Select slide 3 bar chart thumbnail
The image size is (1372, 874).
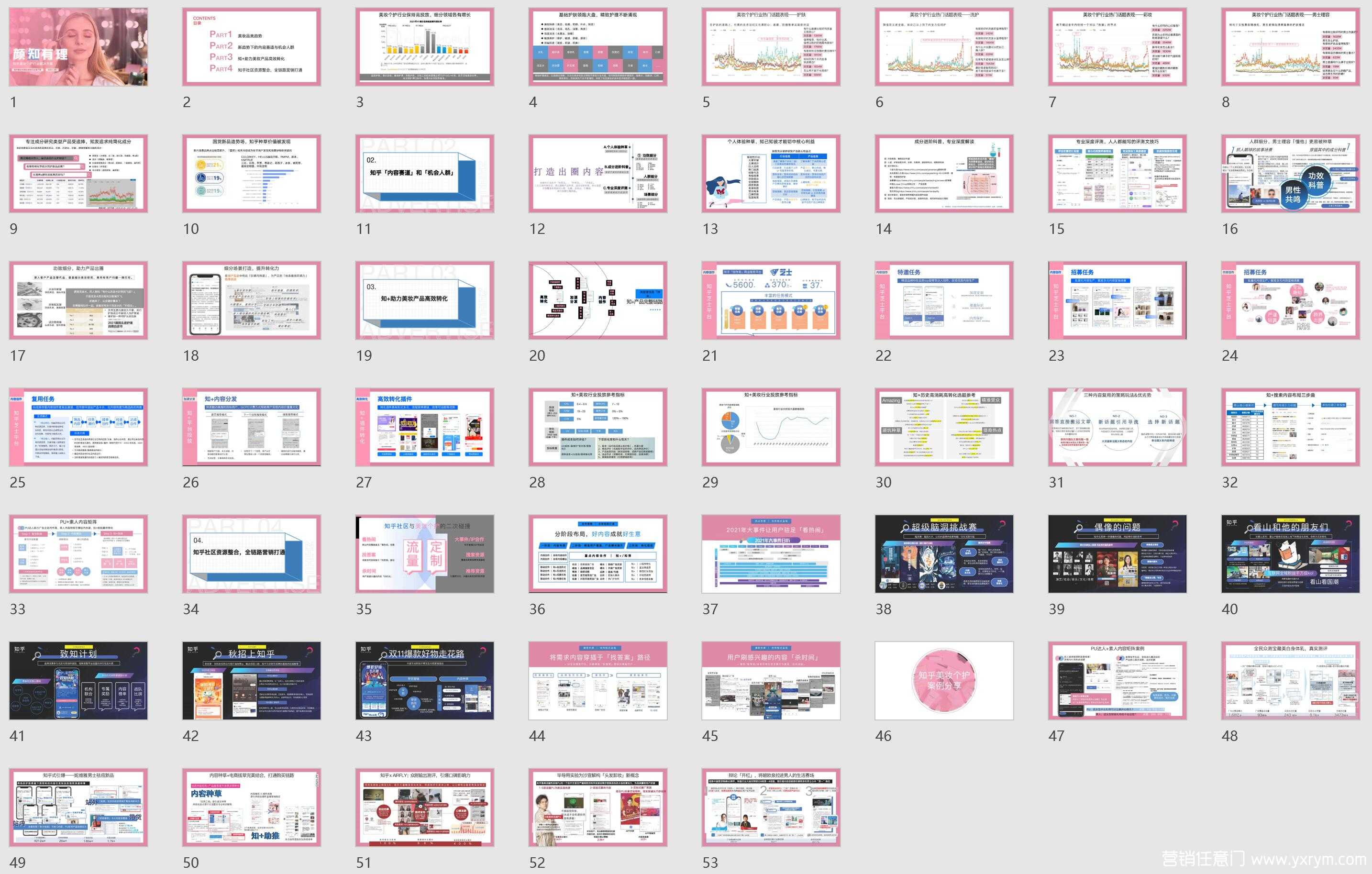click(x=424, y=47)
